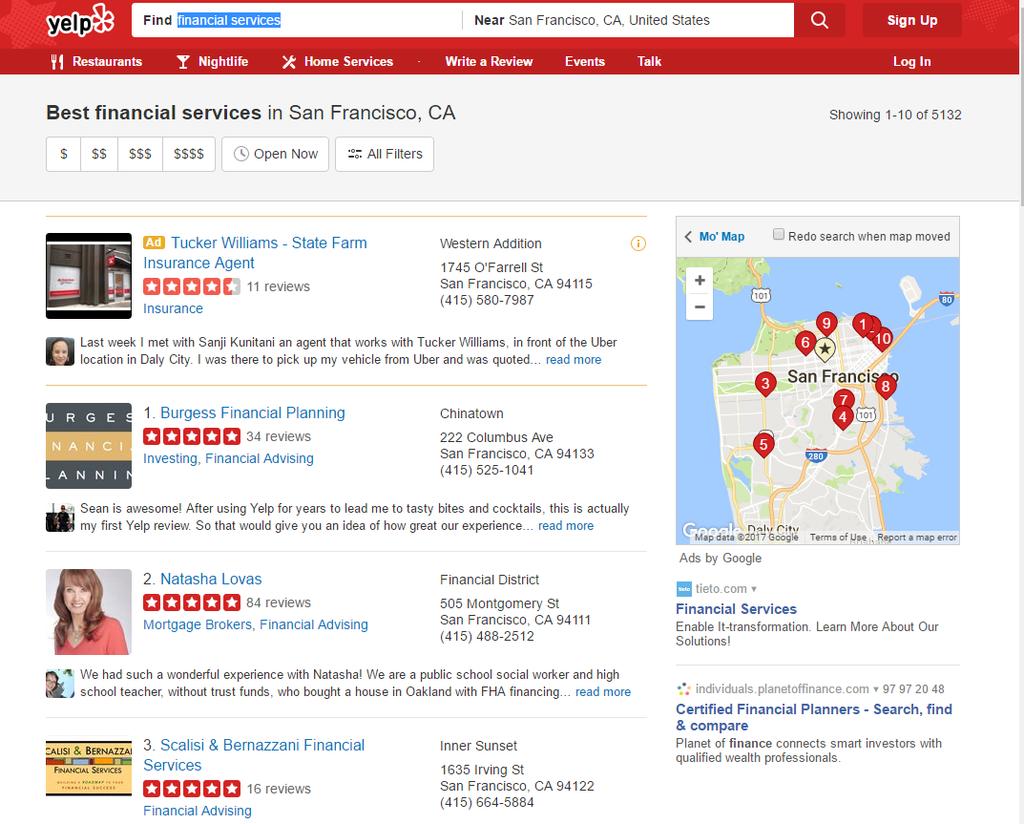Image resolution: width=1024 pixels, height=824 pixels.
Task: Click the Investing category link
Action: [170, 458]
